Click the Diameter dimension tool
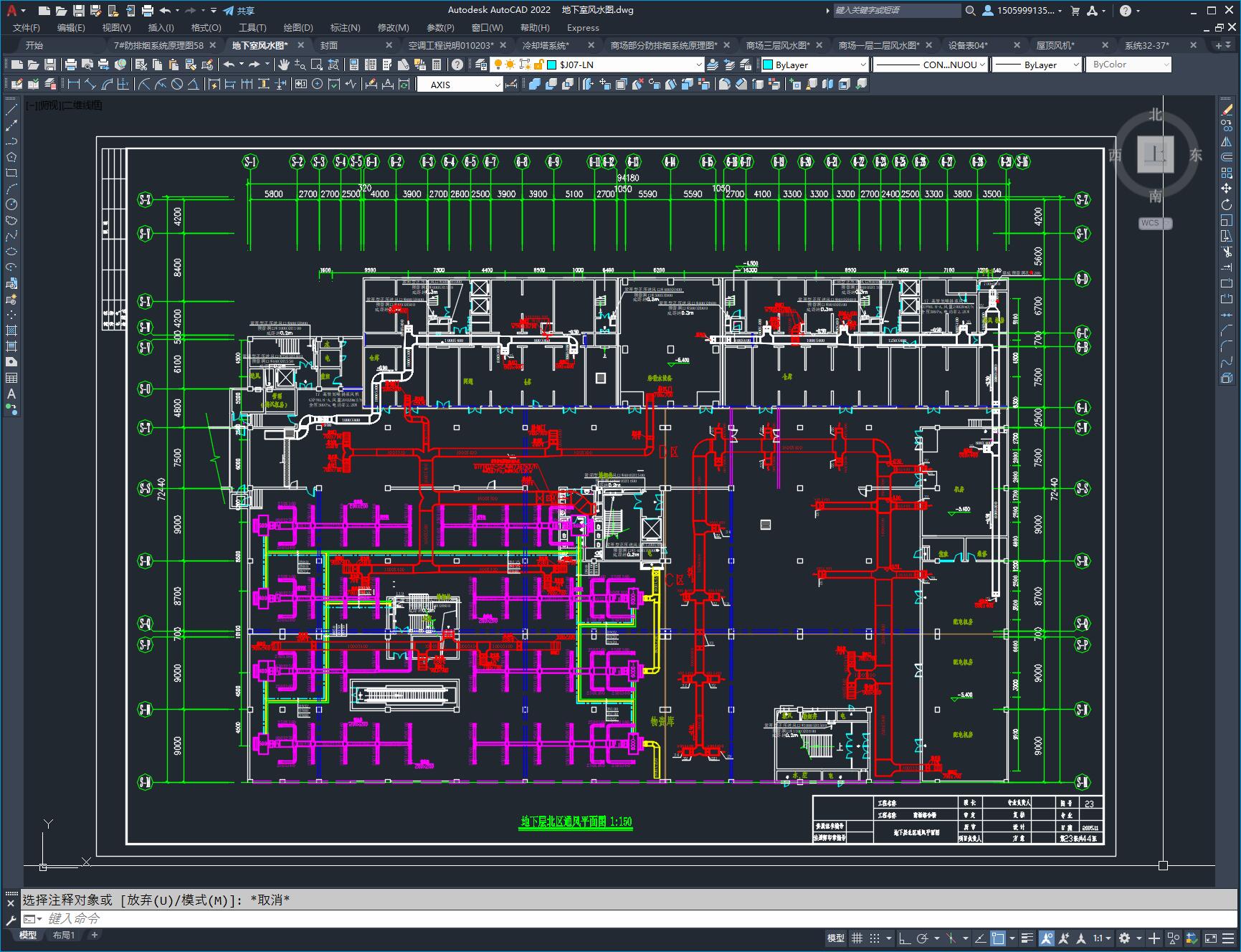Viewport: 1241px width, 952px height. pos(176,84)
